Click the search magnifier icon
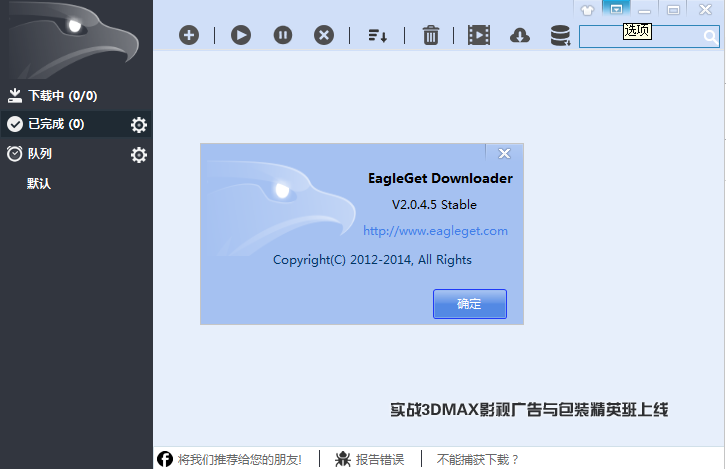This screenshot has height=469, width=726. click(x=710, y=37)
